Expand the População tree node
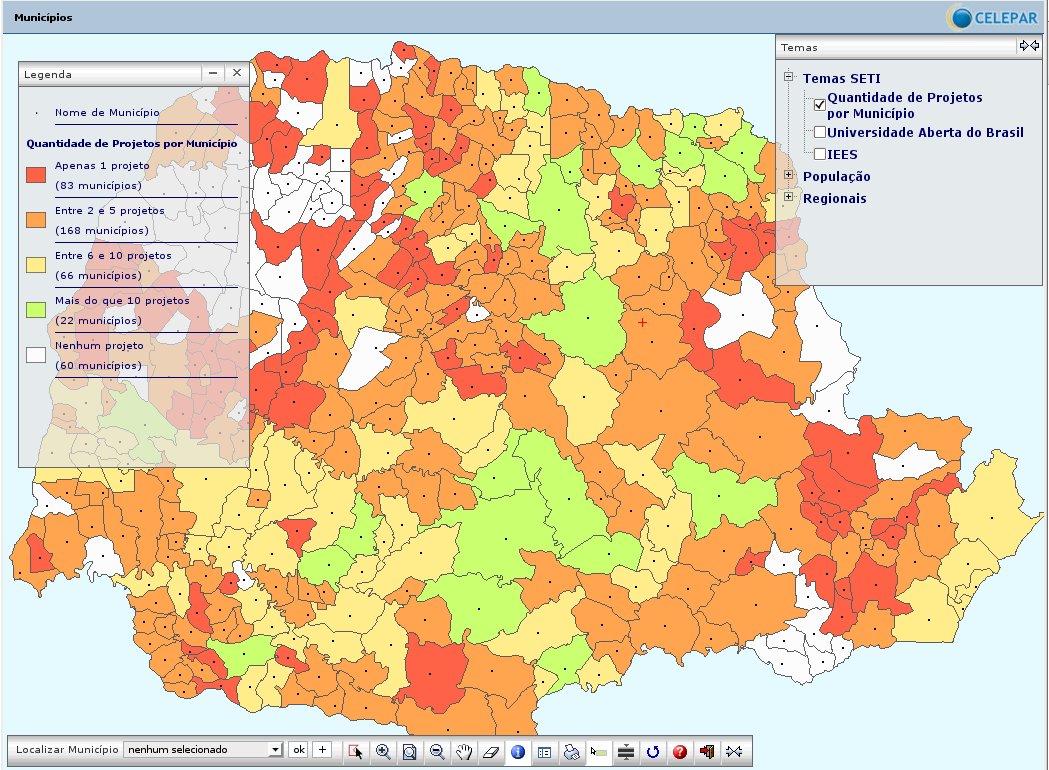Viewport: 1049px width, 770px height. (788, 175)
